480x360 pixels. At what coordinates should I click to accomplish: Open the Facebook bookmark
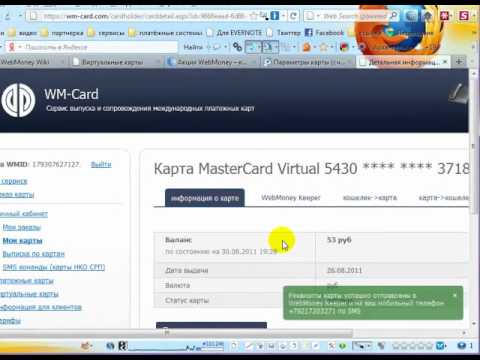pos(324,33)
